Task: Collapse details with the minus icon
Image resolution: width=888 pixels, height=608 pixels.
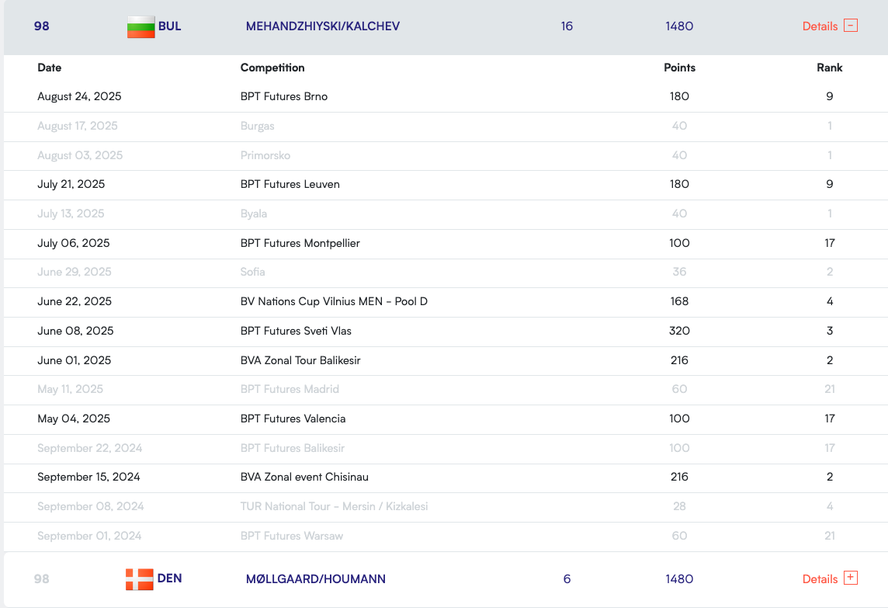Action: pos(850,26)
